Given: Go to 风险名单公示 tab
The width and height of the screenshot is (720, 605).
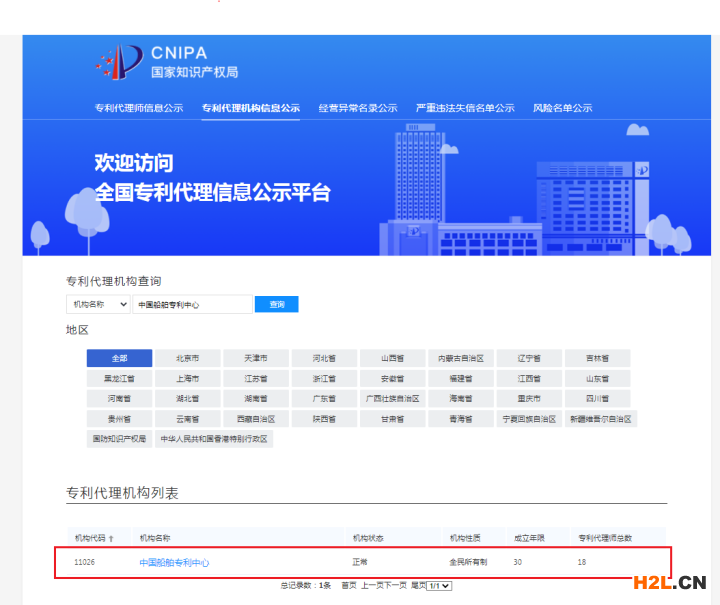Looking at the screenshot, I should [562, 108].
